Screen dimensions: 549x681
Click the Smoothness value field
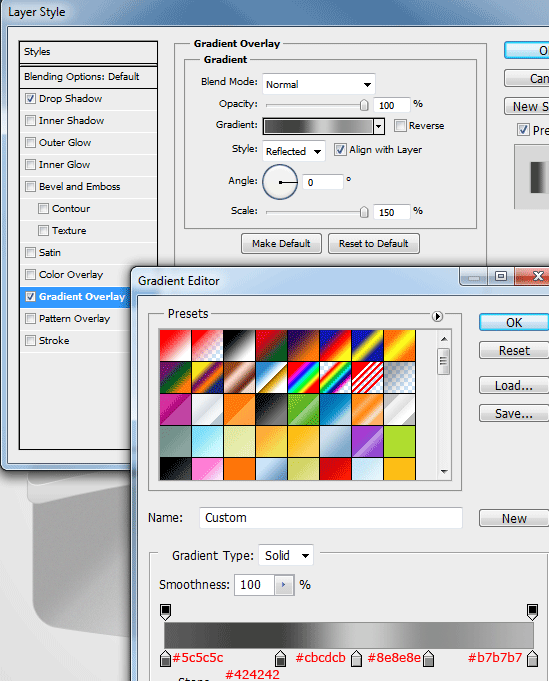[x=255, y=585]
